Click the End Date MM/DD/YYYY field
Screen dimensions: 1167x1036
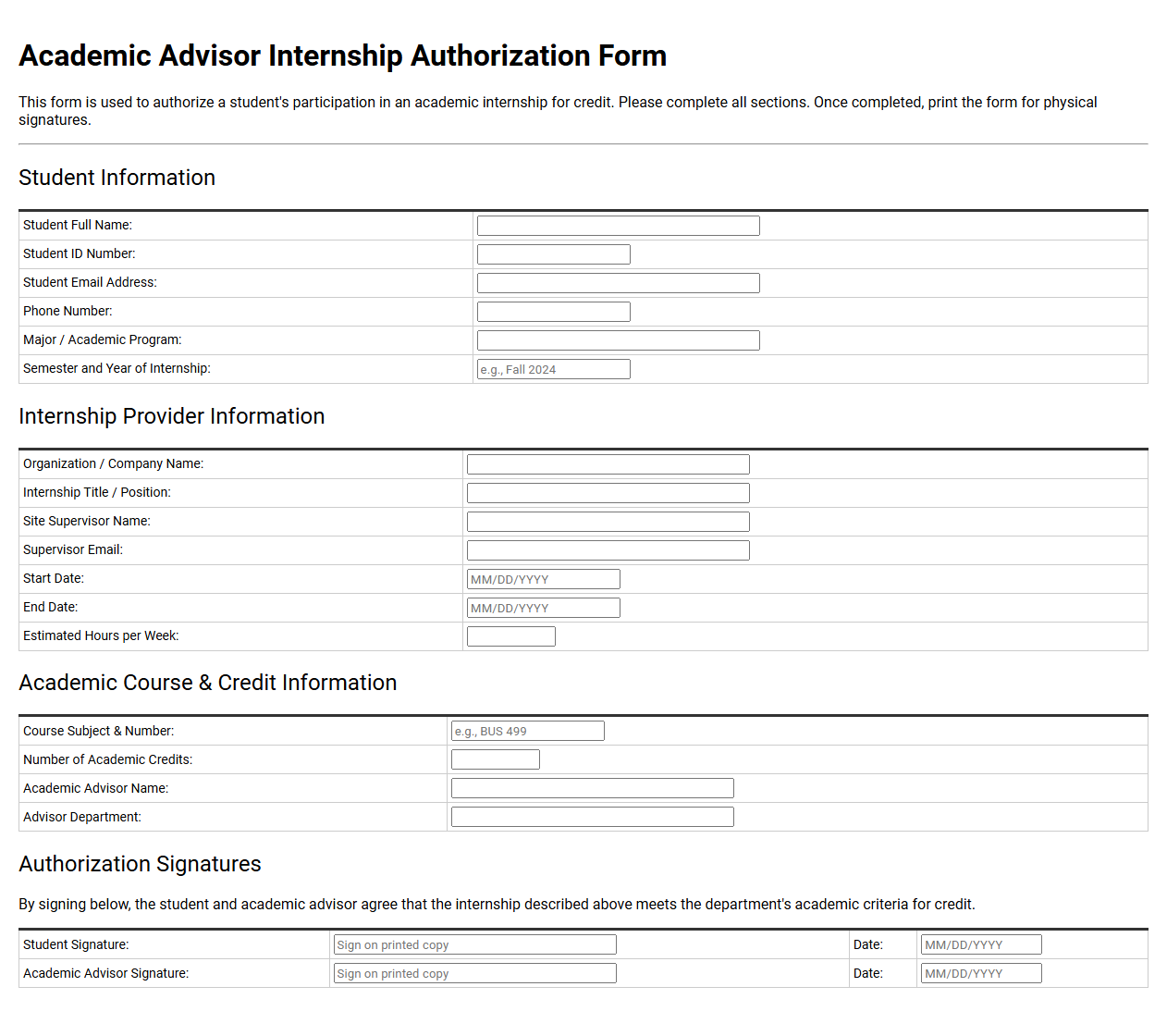coord(544,608)
